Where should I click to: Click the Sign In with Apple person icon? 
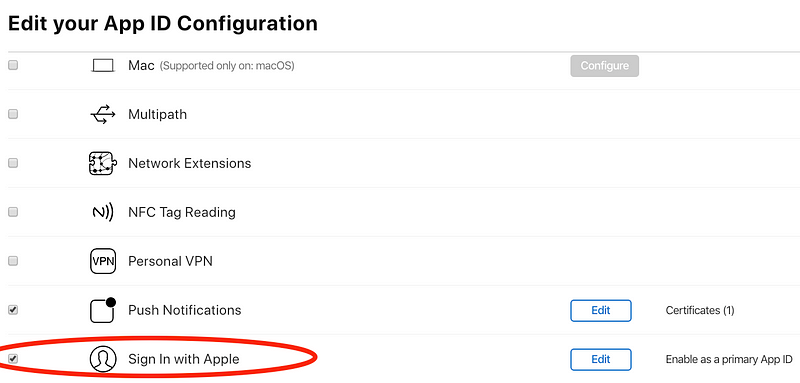tap(103, 359)
